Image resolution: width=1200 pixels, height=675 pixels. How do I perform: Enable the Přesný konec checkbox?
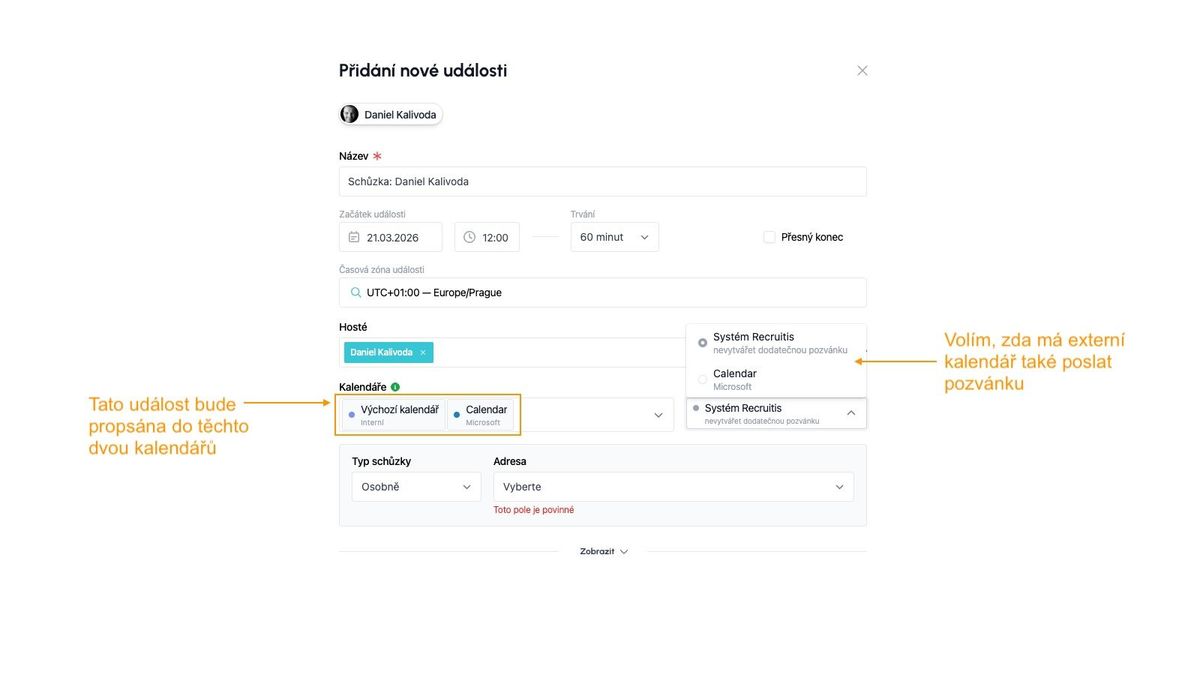click(769, 237)
